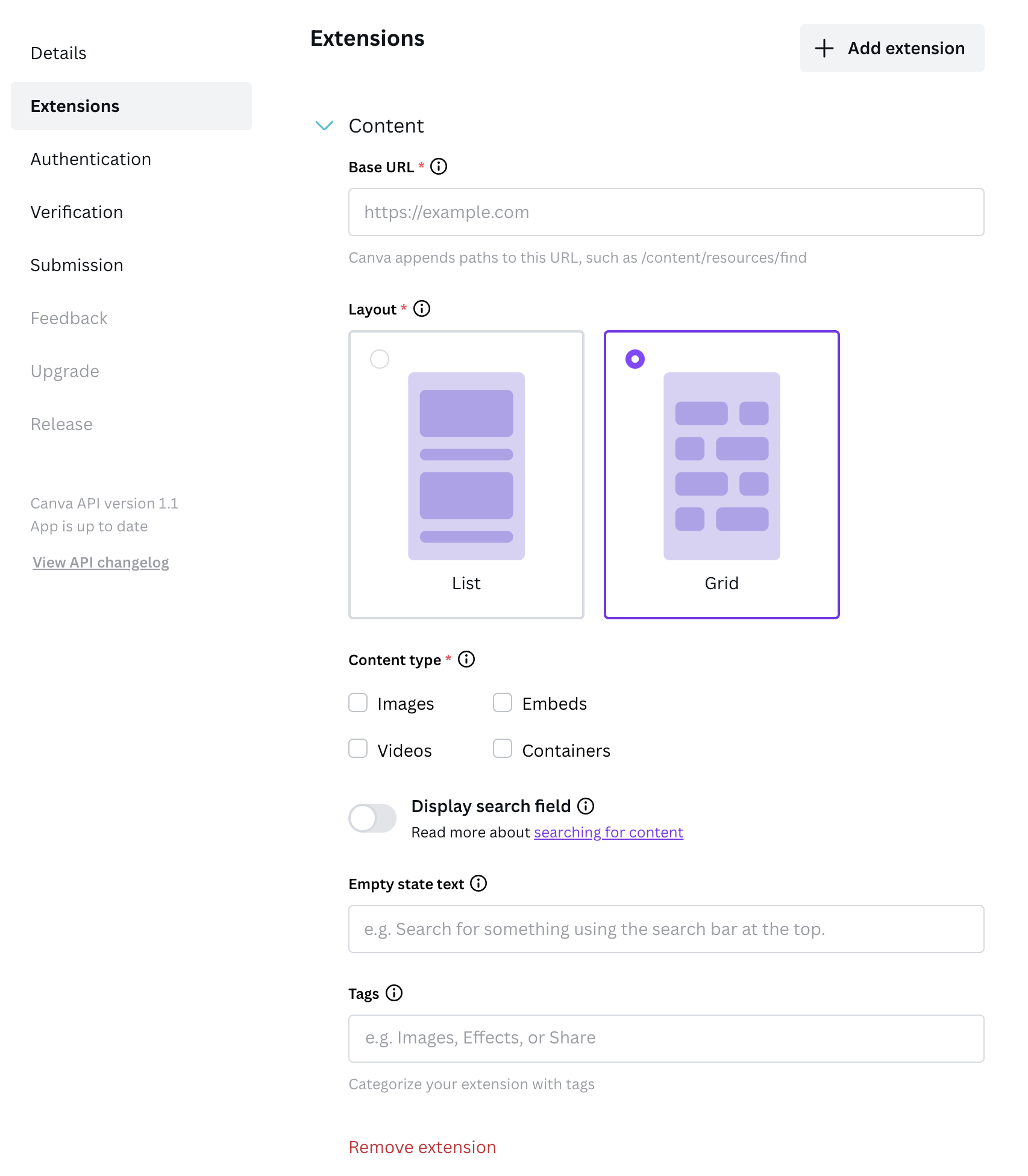Click 'Categorize your extension with tags' hint
The image size is (1028, 1176).
(472, 1084)
